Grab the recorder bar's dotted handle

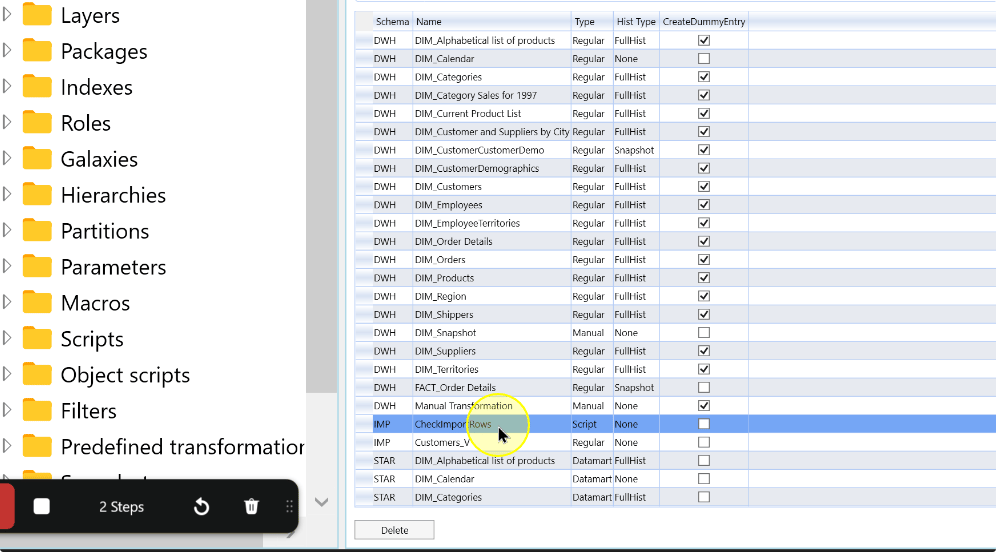point(289,506)
